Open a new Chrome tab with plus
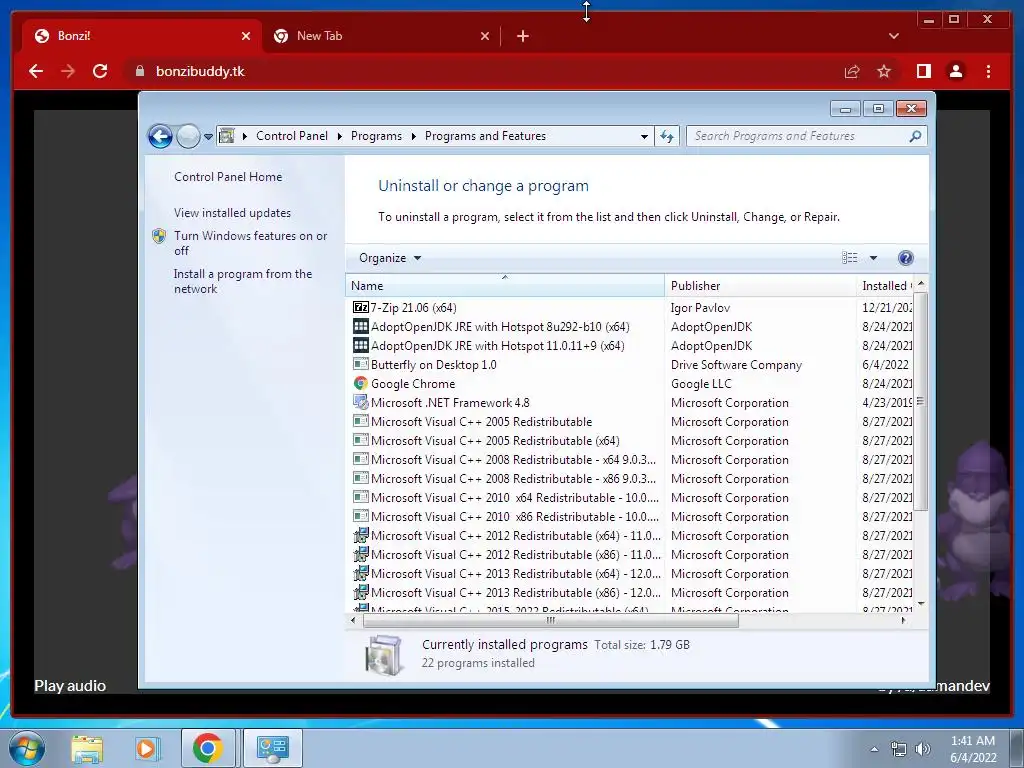 pos(522,36)
